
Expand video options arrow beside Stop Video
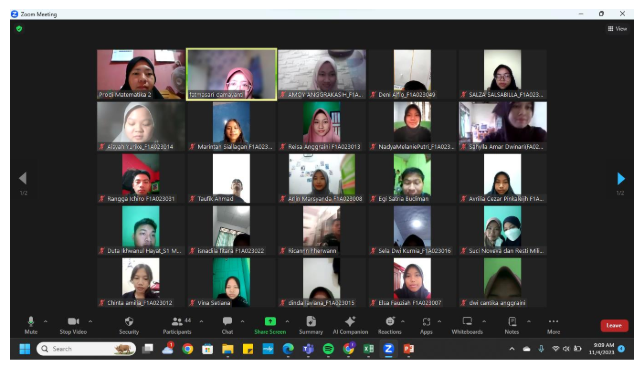90,321
